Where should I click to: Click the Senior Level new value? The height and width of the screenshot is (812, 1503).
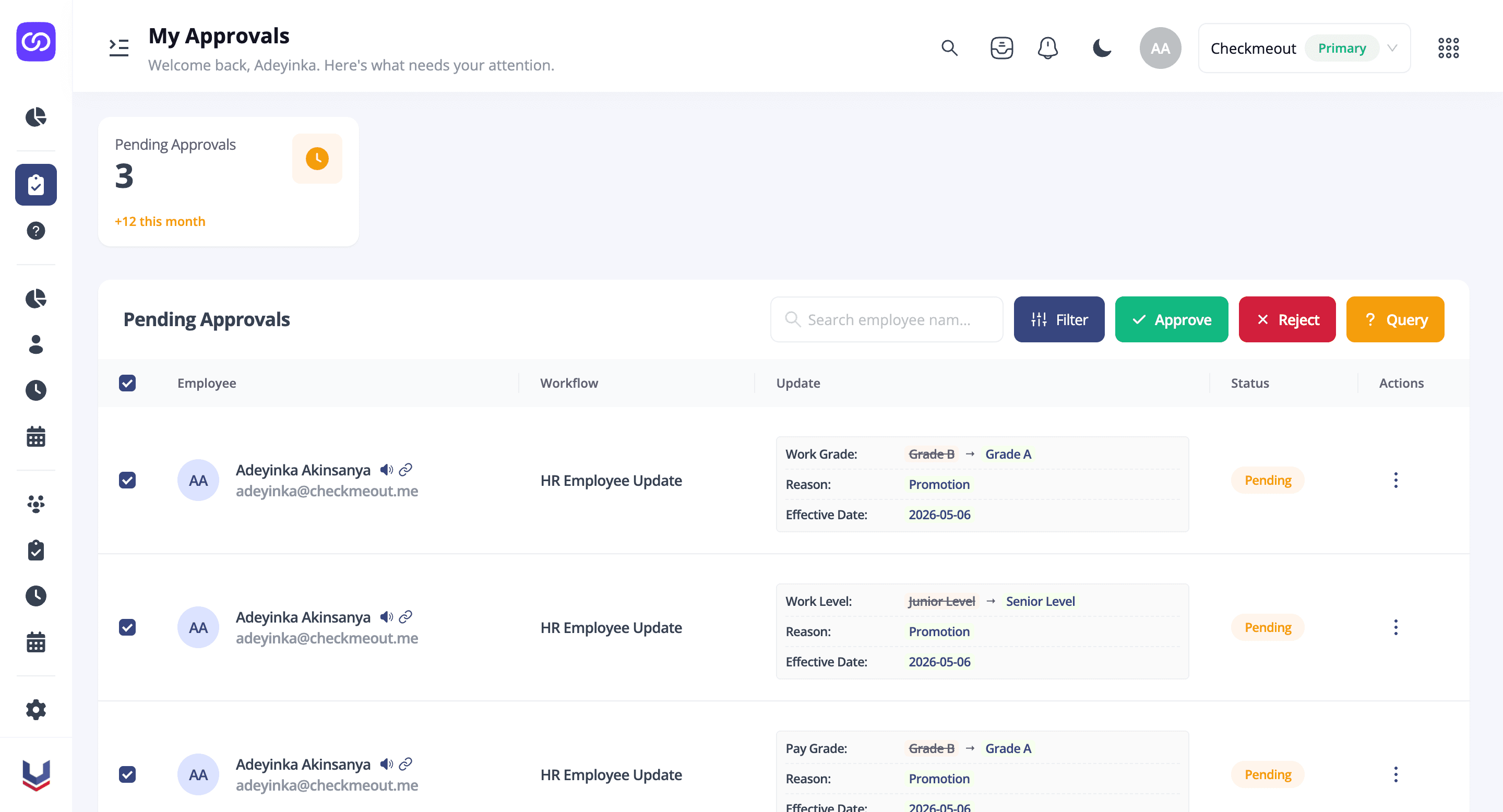coord(1040,601)
